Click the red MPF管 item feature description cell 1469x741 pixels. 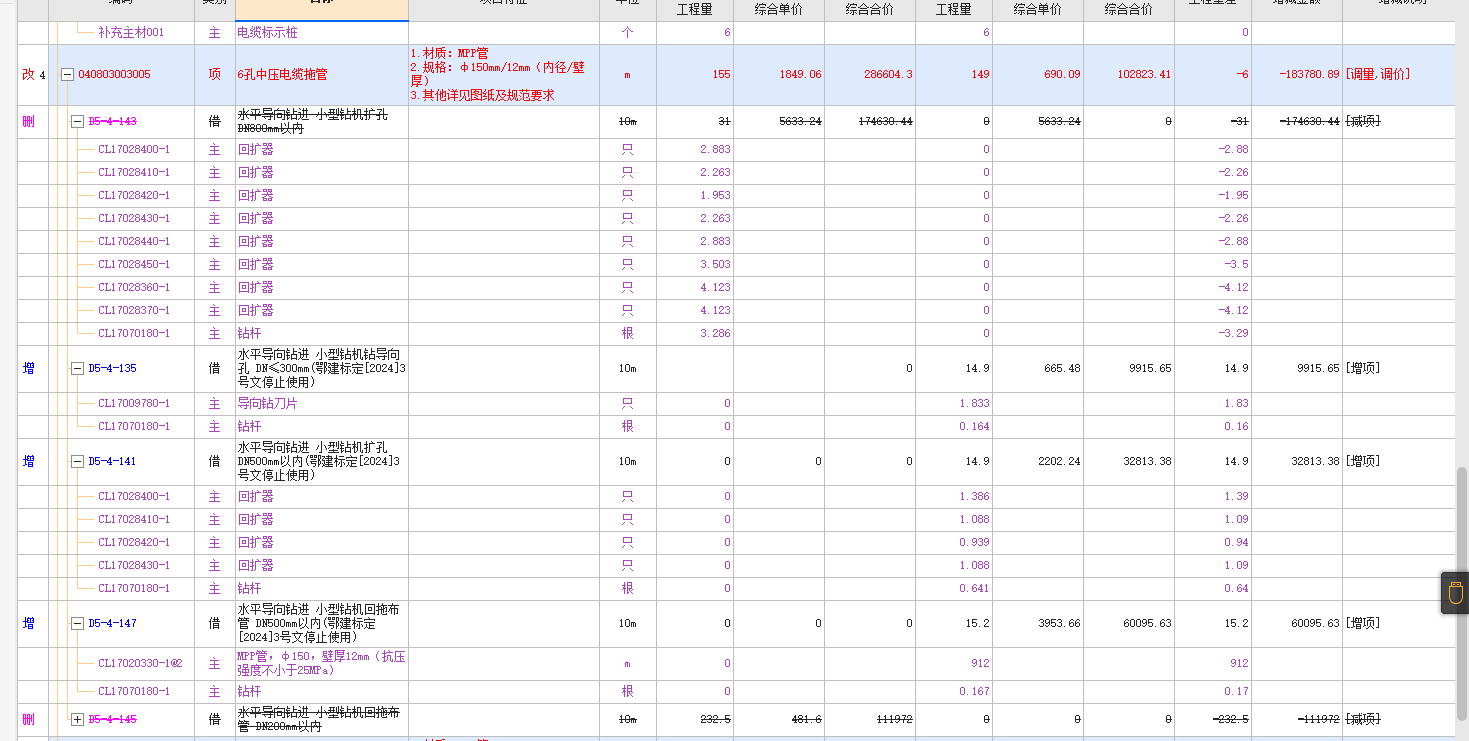504,75
